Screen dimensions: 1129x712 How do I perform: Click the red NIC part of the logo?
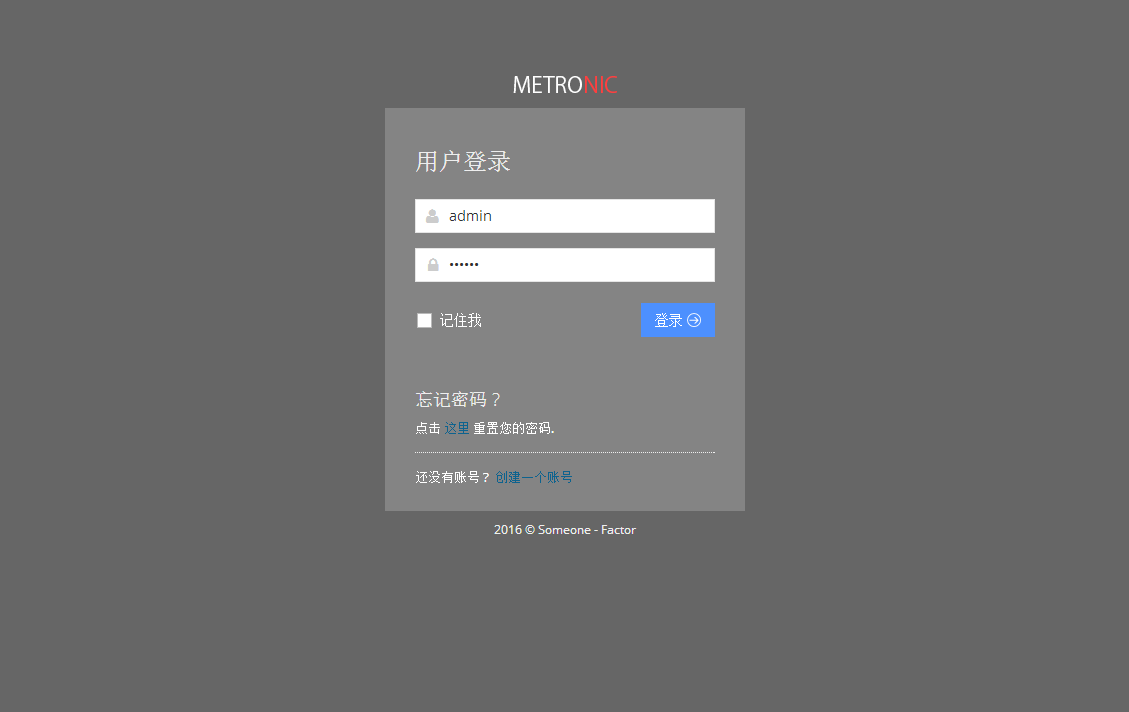[x=601, y=85]
